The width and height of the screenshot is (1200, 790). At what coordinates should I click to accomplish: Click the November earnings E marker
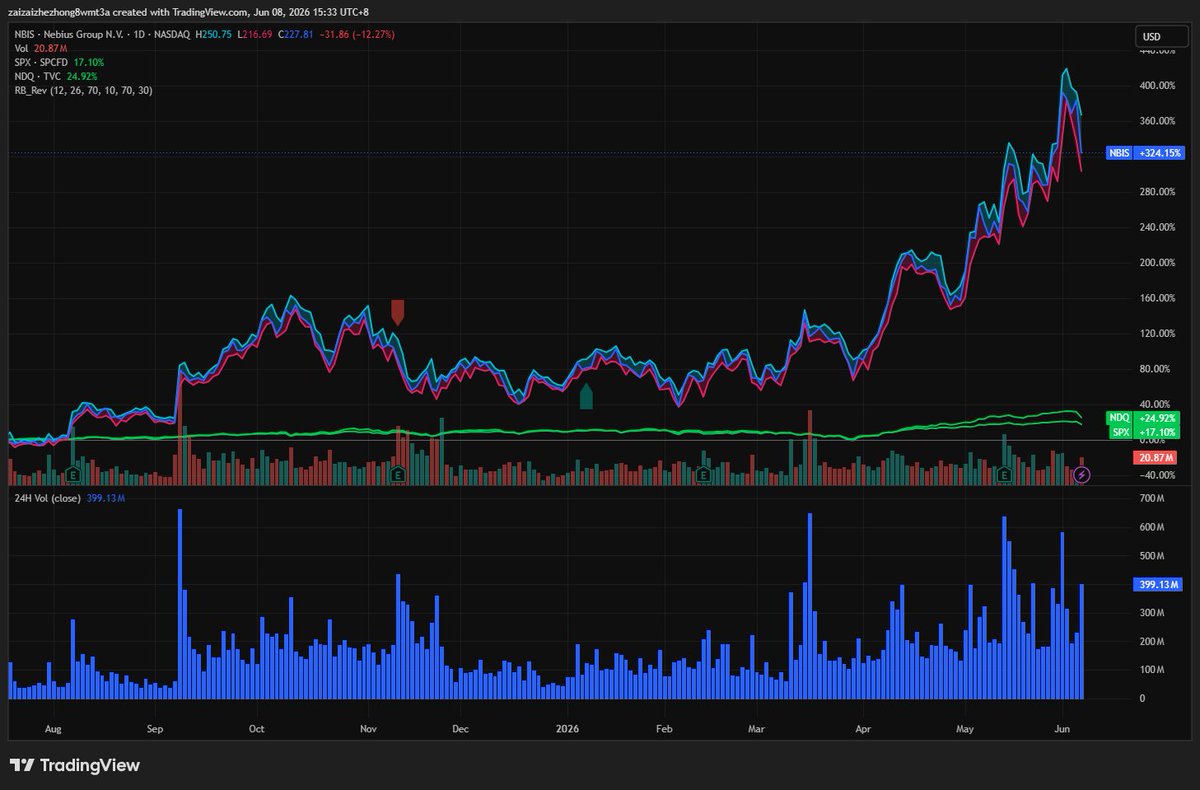pos(398,475)
